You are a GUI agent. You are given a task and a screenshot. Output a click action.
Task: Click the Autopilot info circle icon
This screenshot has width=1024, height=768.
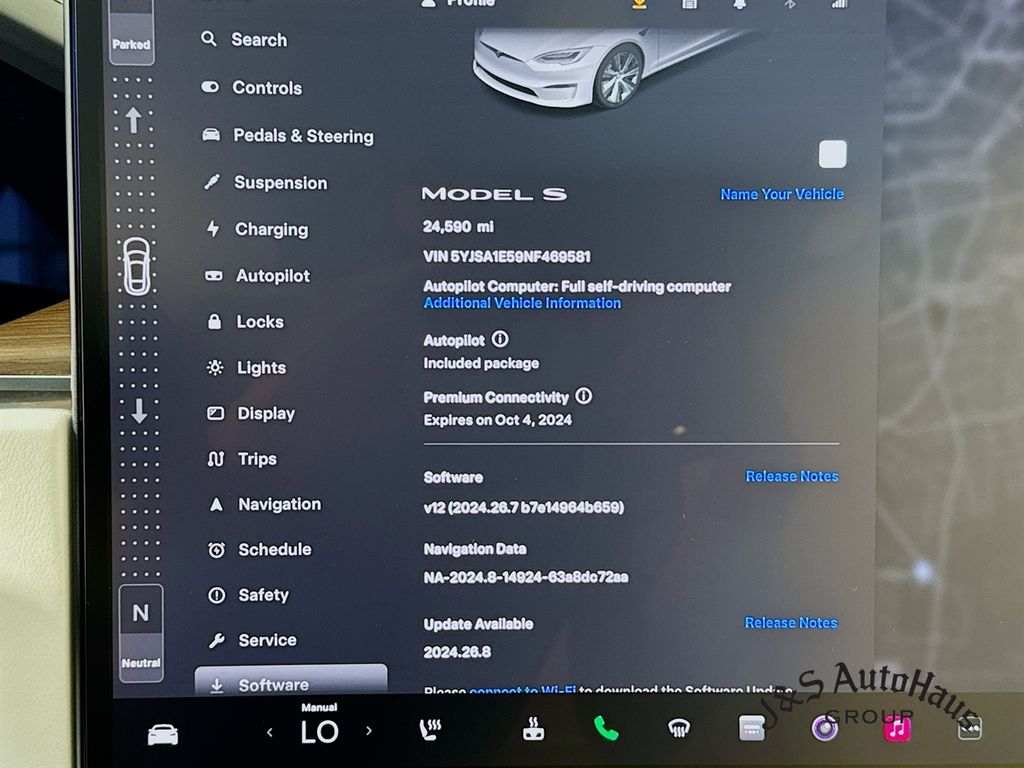point(500,340)
